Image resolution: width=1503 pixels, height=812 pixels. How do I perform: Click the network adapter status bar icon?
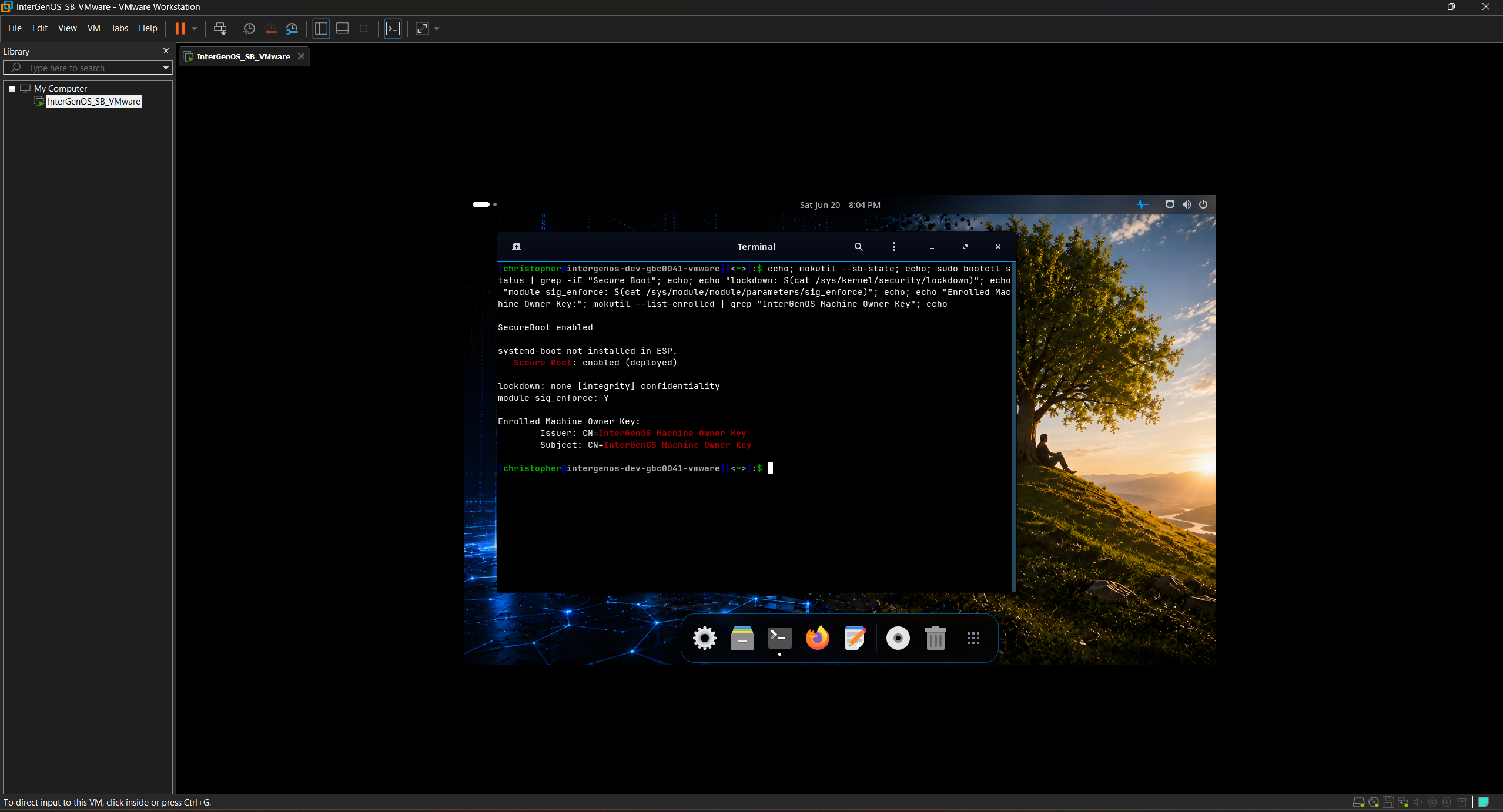[x=1403, y=802]
